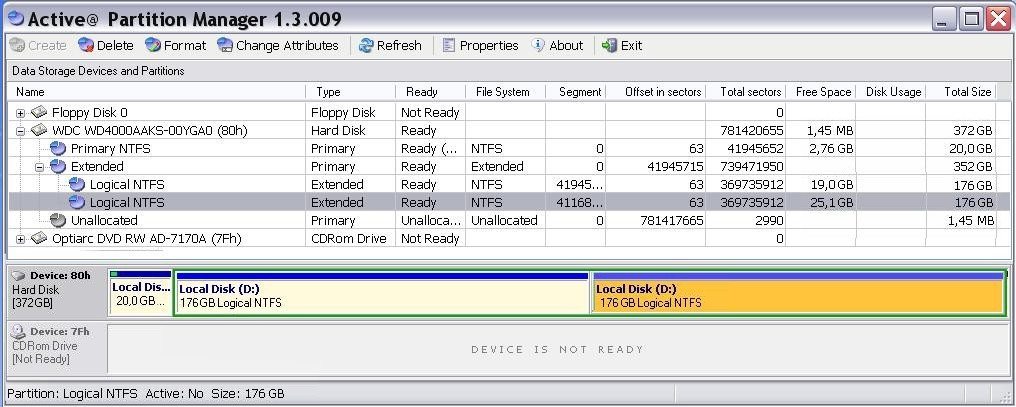Viewport: 1016px width, 407px height.
Task: Click the grayed Create toolbar button
Action: coord(38,45)
